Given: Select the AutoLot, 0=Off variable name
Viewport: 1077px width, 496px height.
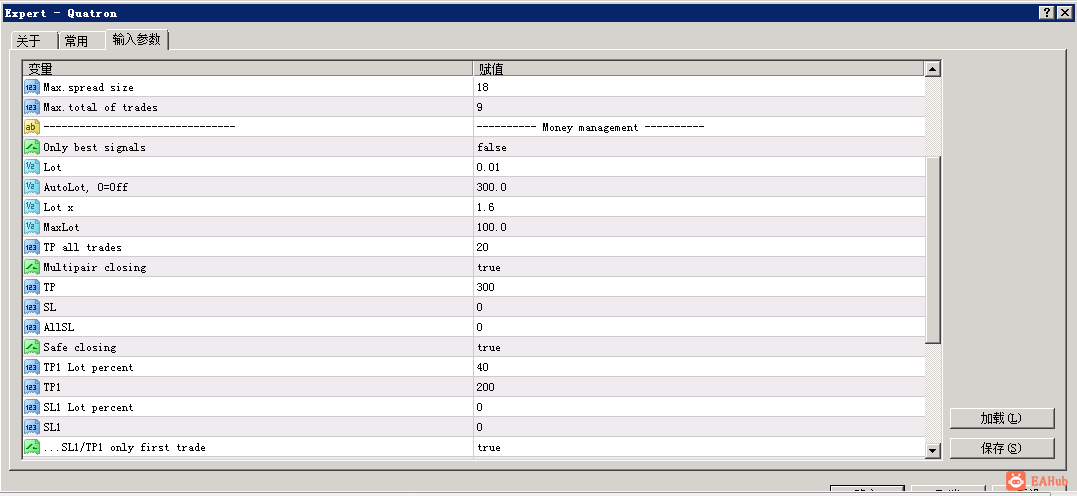Looking at the screenshot, I should pyautogui.click(x=85, y=188).
